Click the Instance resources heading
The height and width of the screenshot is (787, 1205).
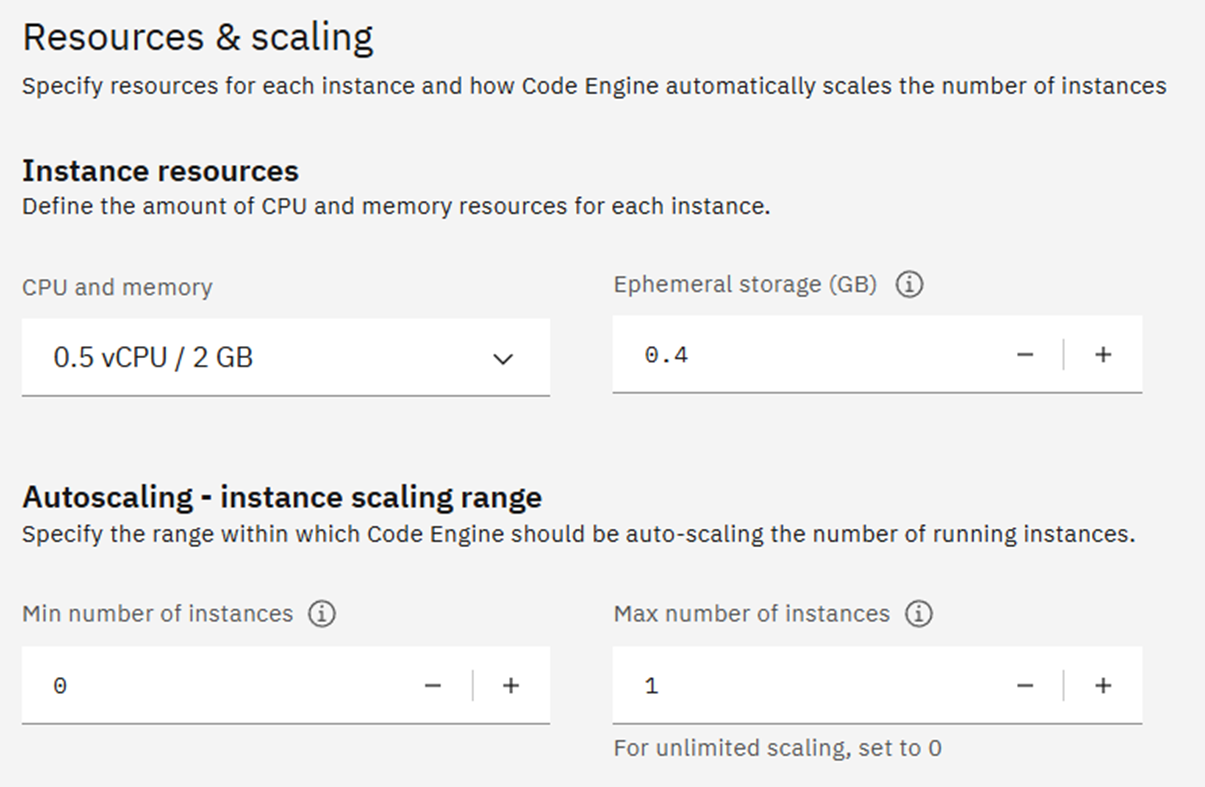tap(160, 171)
